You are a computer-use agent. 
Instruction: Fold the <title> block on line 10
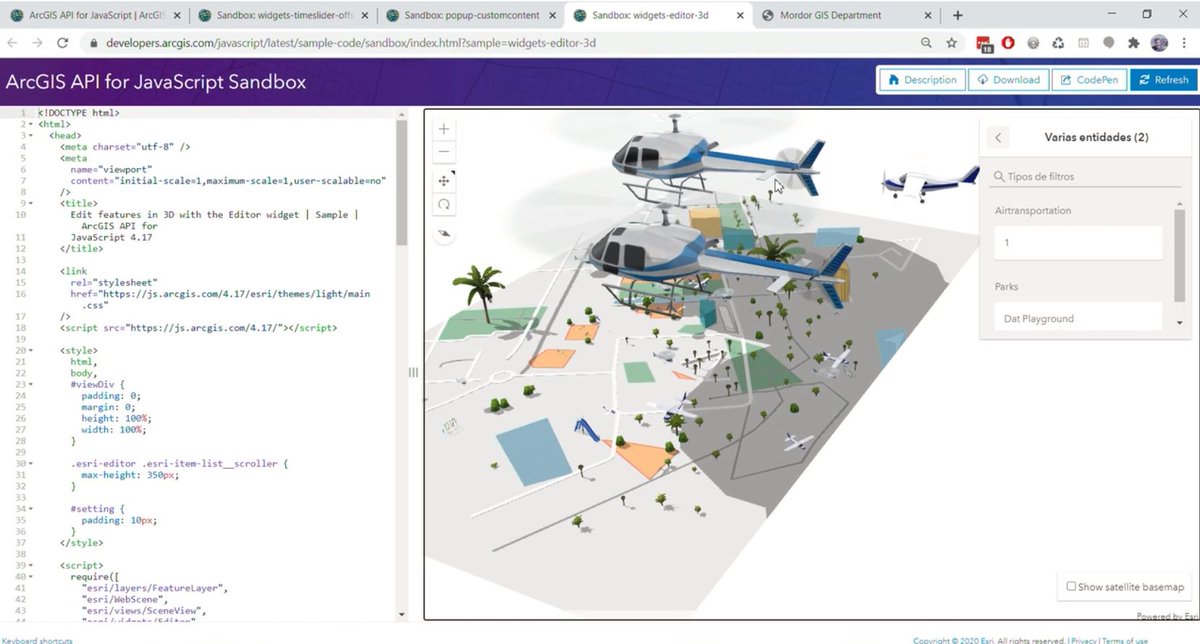pos(32,203)
